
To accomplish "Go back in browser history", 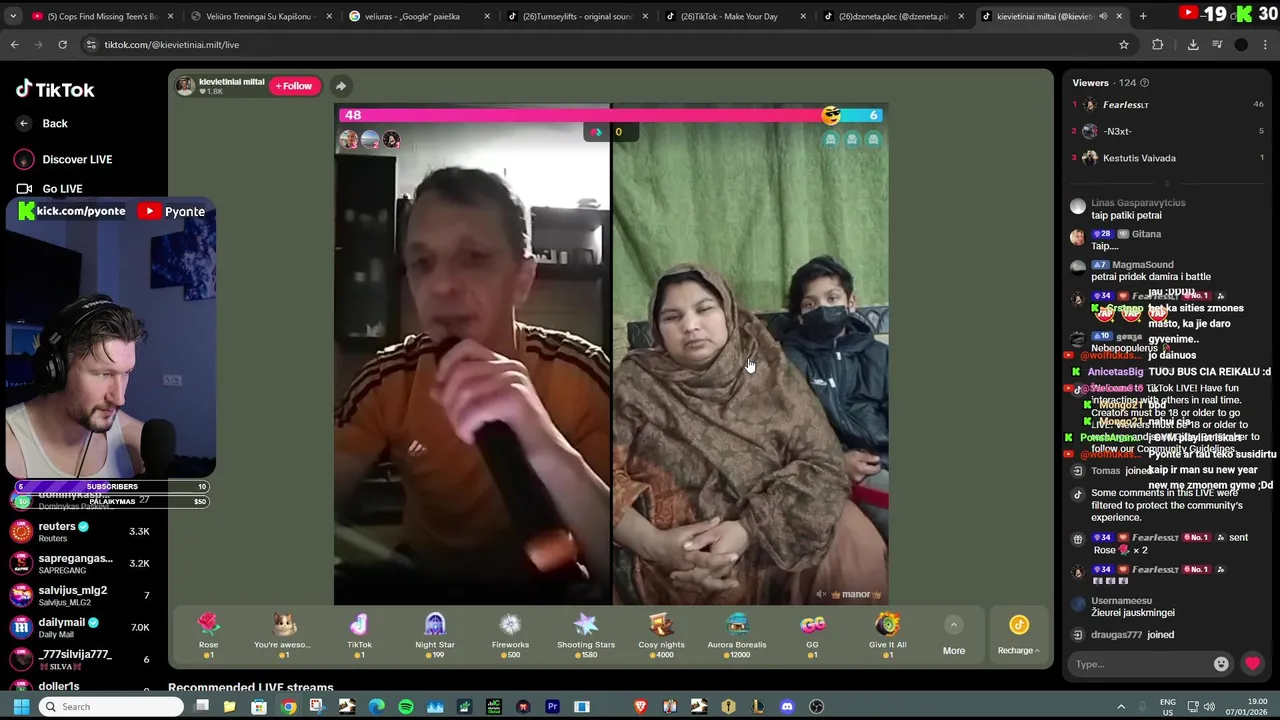I will point(15,44).
